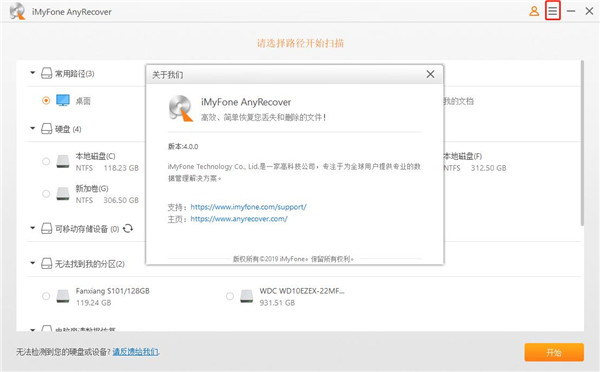The height and width of the screenshot is (372, 600).
Task: Click the 常用路径 category disk icon
Action: pos(46,73)
